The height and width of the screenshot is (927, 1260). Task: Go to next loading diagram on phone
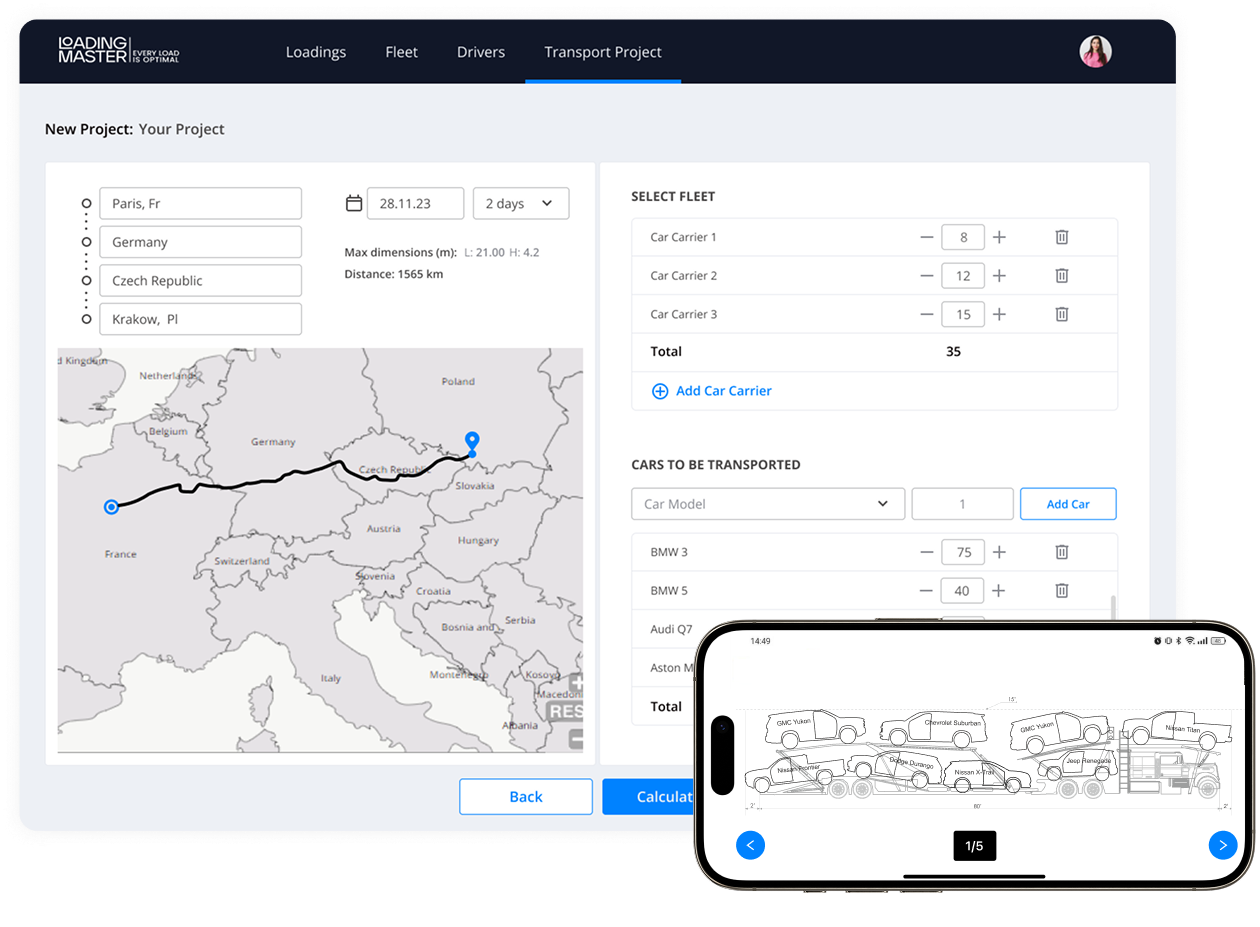1222,845
